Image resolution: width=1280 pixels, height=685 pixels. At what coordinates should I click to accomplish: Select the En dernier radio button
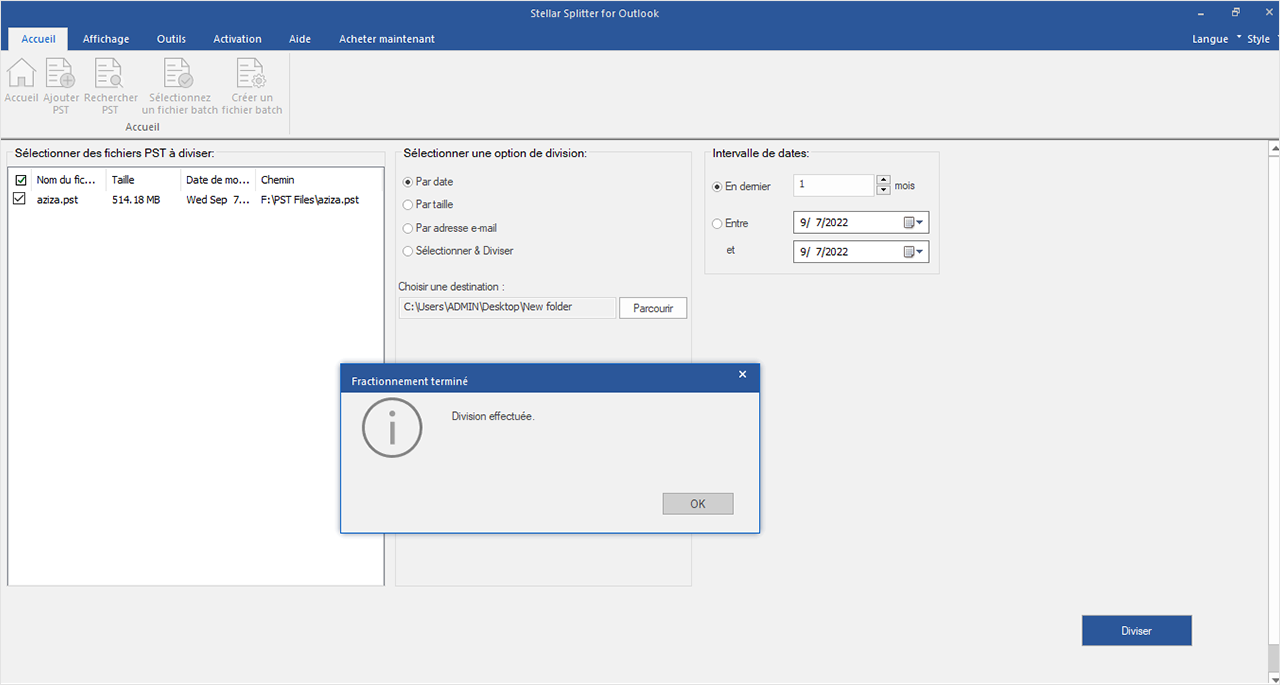click(717, 187)
